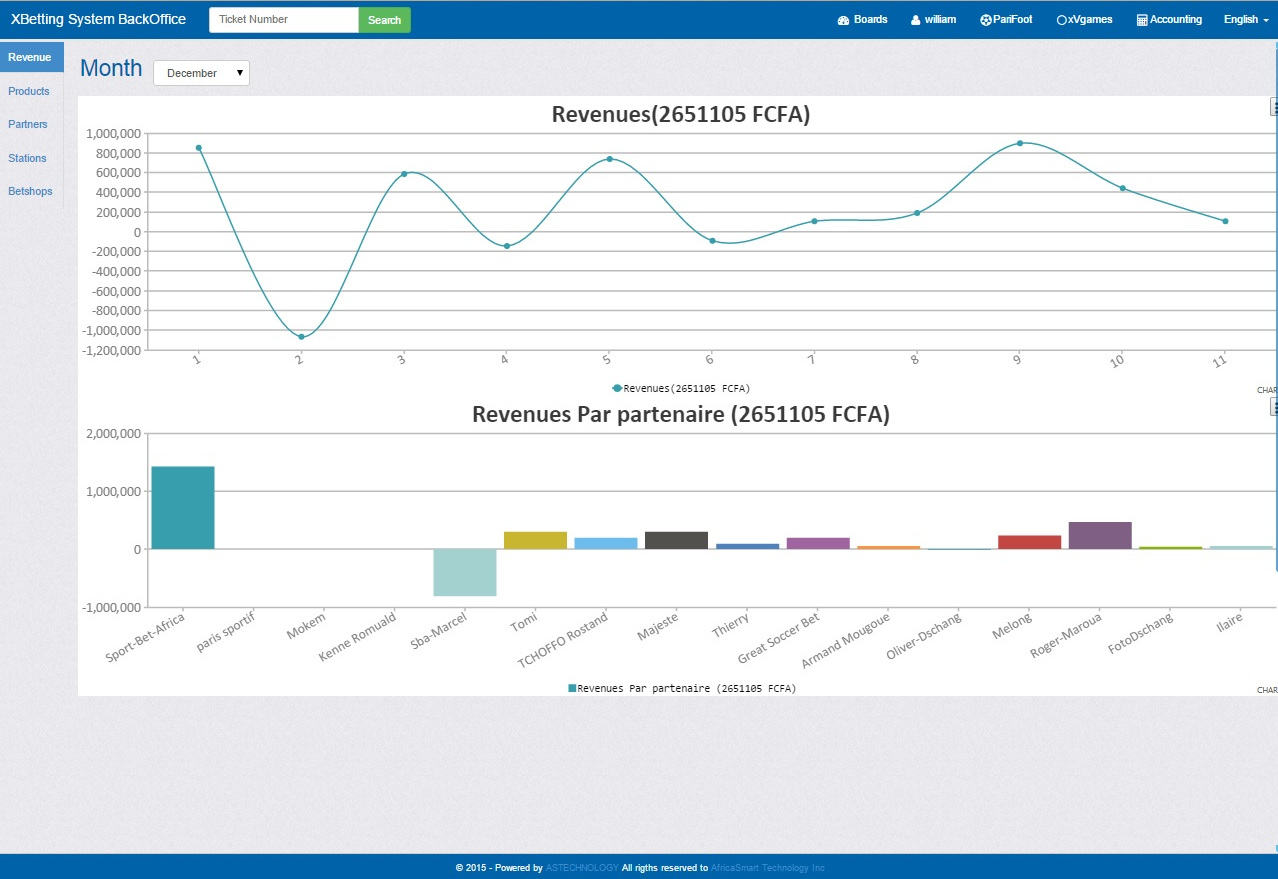The width and height of the screenshot is (1278, 879).
Task: Toggle the Revenues line series in legend
Action: [x=681, y=388]
